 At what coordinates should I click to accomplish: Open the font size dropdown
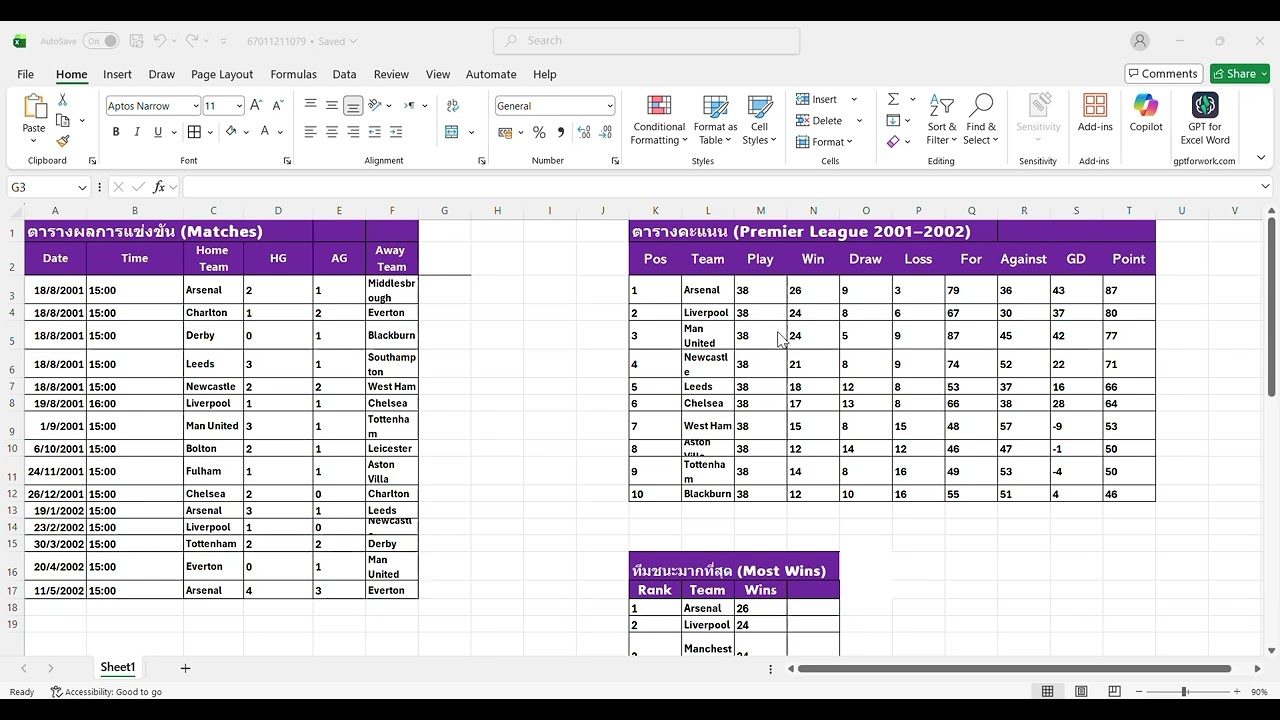tap(239, 106)
